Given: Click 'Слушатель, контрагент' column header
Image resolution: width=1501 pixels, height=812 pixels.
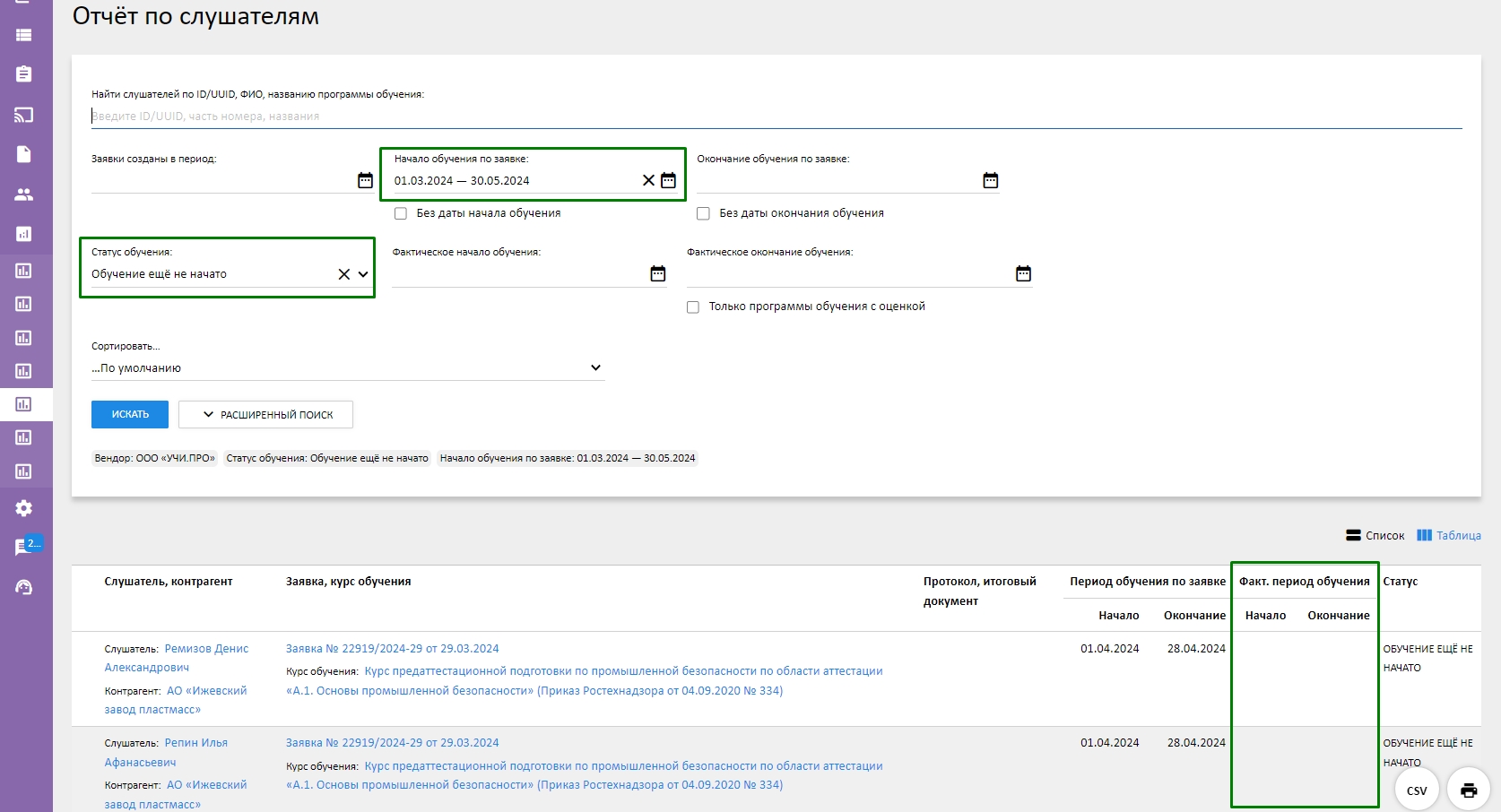Looking at the screenshot, I should [169, 581].
